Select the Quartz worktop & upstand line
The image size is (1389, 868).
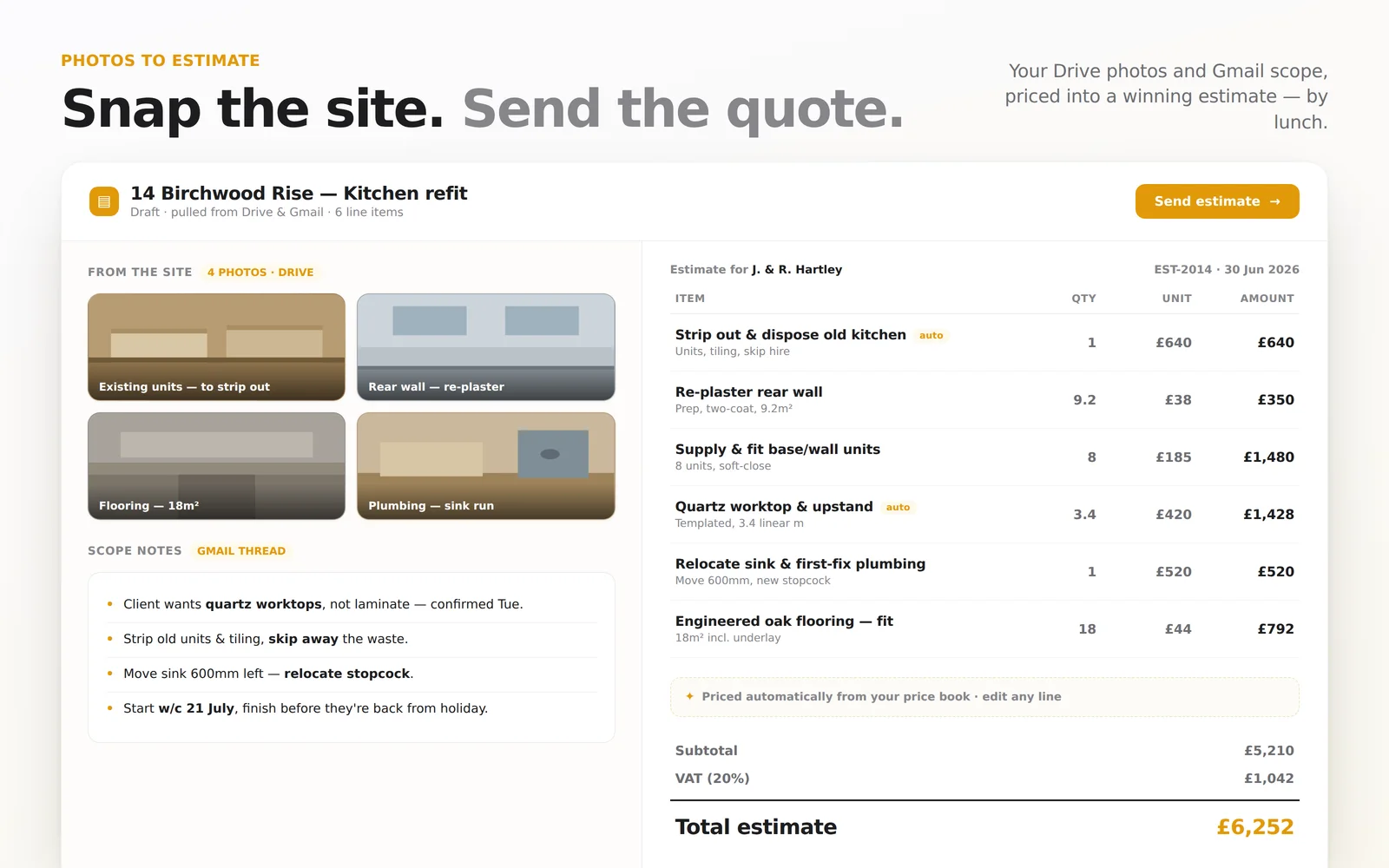(984, 515)
